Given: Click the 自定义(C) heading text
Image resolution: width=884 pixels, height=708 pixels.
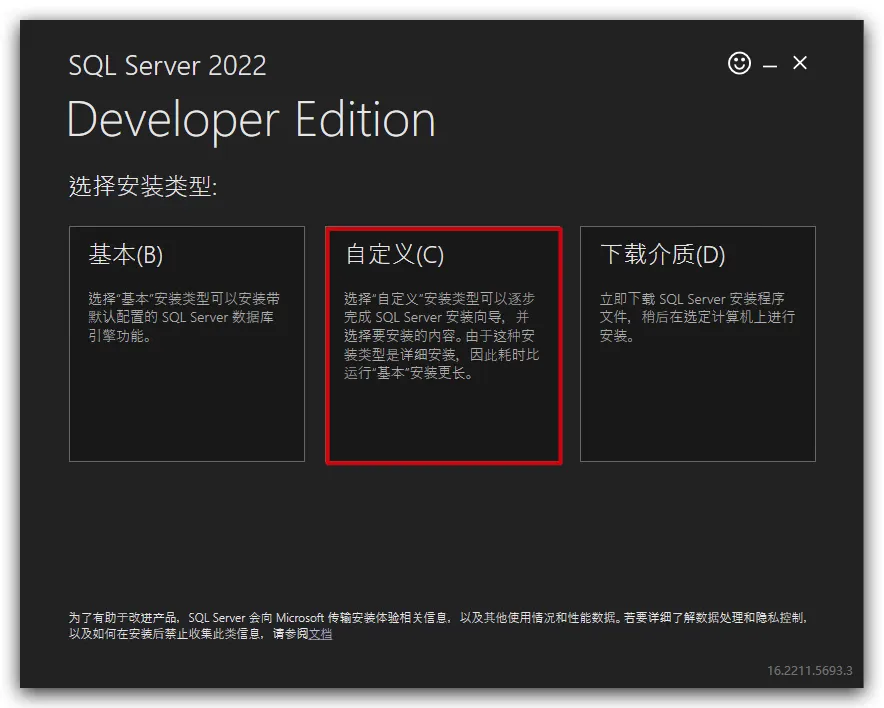Looking at the screenshot, I should 394,255.
